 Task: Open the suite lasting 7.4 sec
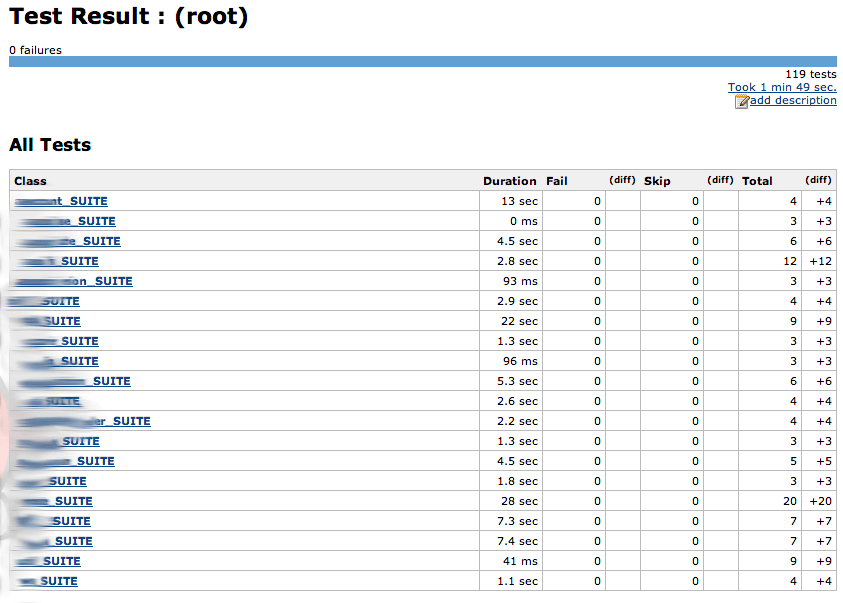[55, 541]
